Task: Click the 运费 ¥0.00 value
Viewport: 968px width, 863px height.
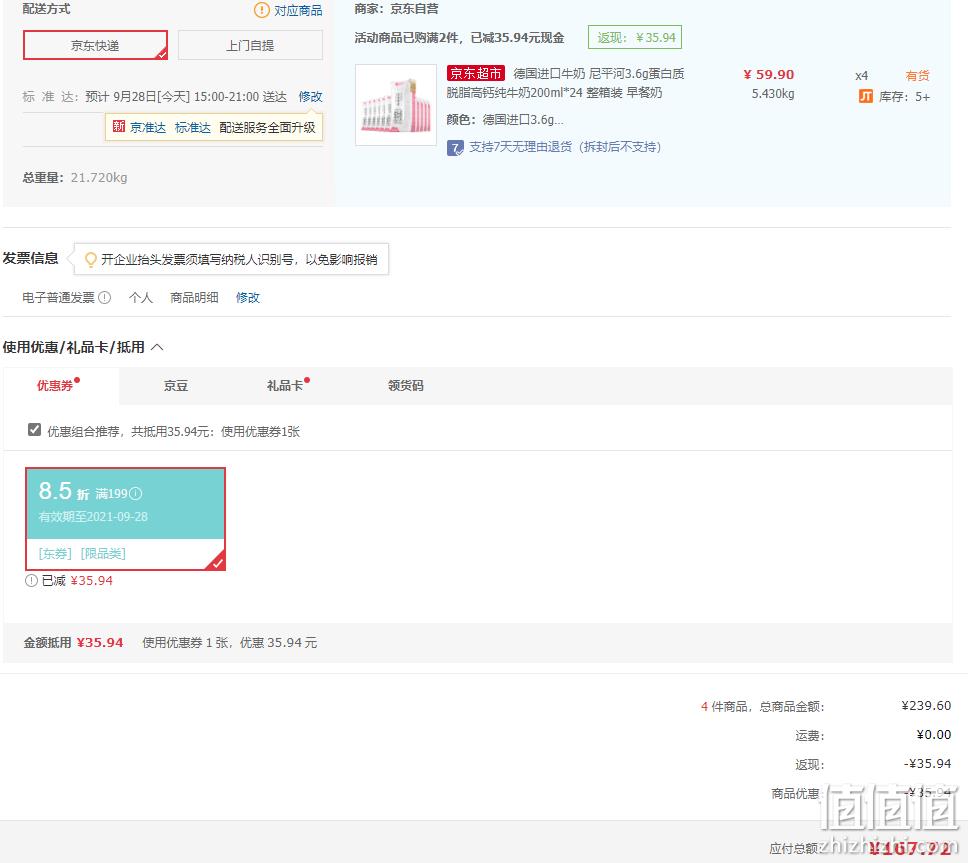Action: tap(933, 735)
